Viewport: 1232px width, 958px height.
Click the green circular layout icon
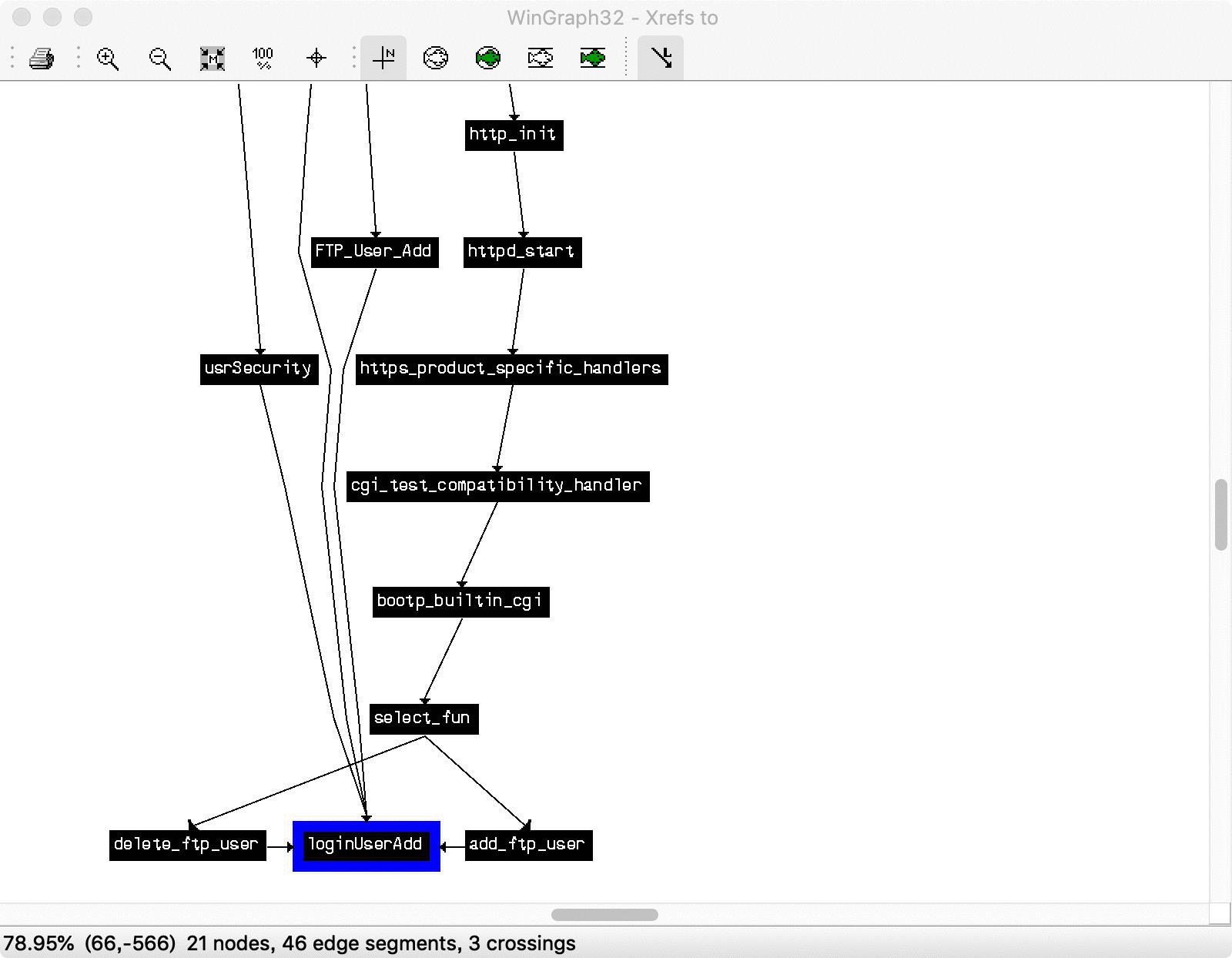tap(488, 58)
